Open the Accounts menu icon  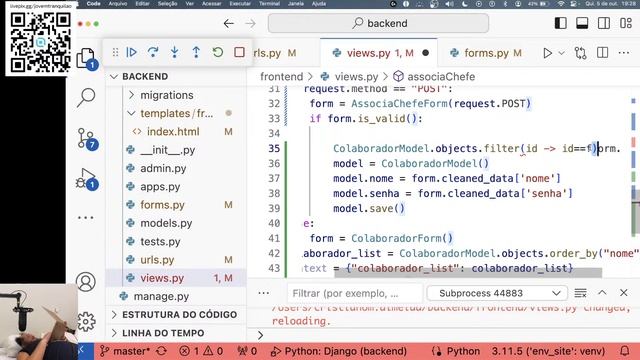coord(86,282)
